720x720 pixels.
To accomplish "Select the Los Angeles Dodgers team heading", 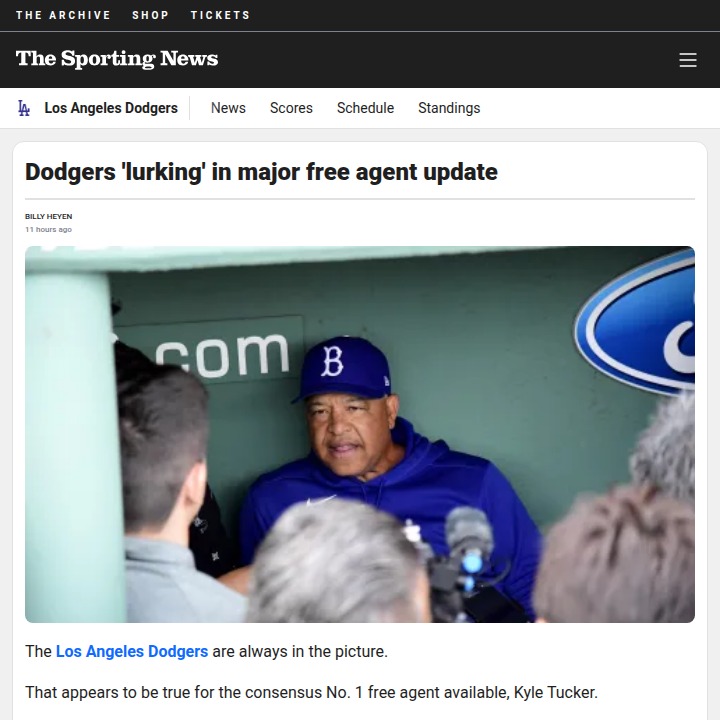I will [111, 108].
